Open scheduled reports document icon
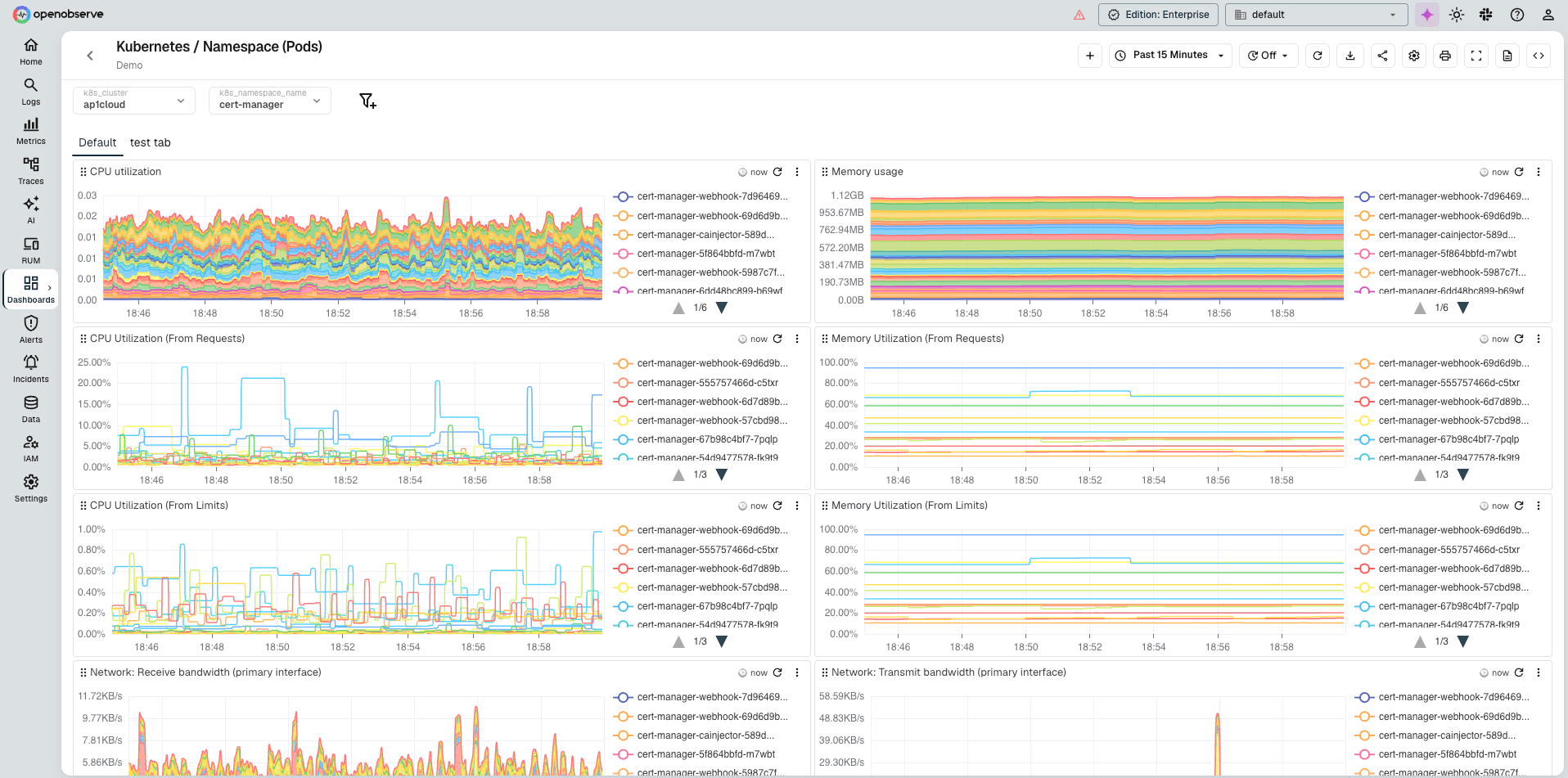The image size is (1568, 778). point(1507,56)
